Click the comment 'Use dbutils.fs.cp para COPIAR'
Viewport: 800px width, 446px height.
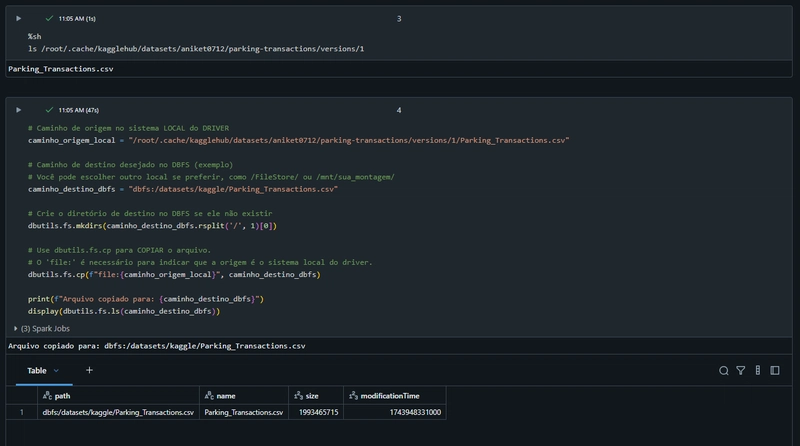(x=119, y=250)
